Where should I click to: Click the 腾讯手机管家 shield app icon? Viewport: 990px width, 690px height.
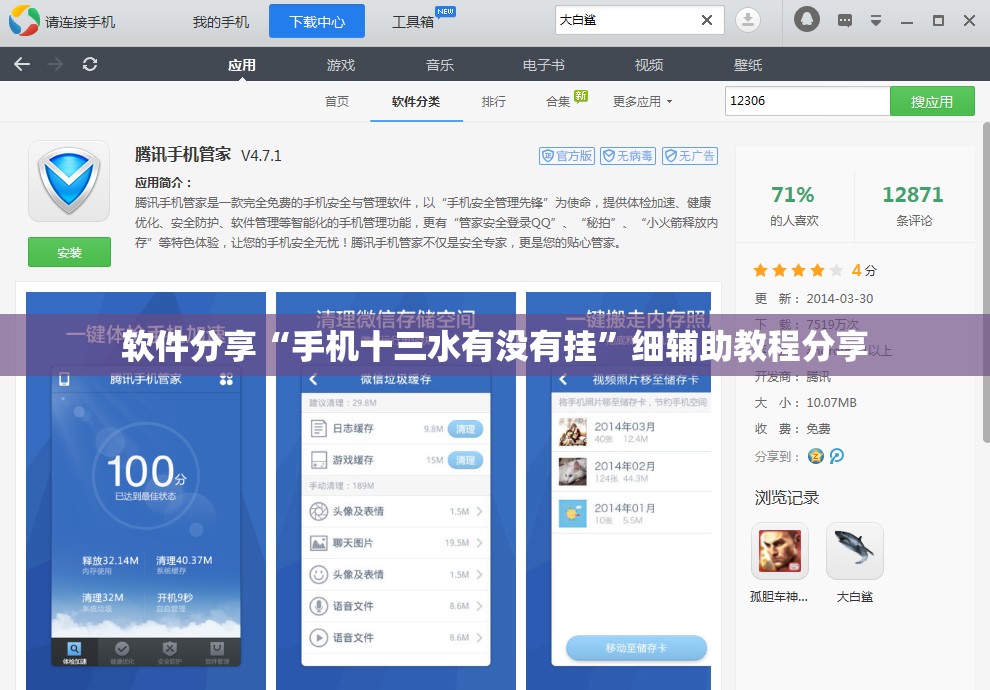pos(69,181)
